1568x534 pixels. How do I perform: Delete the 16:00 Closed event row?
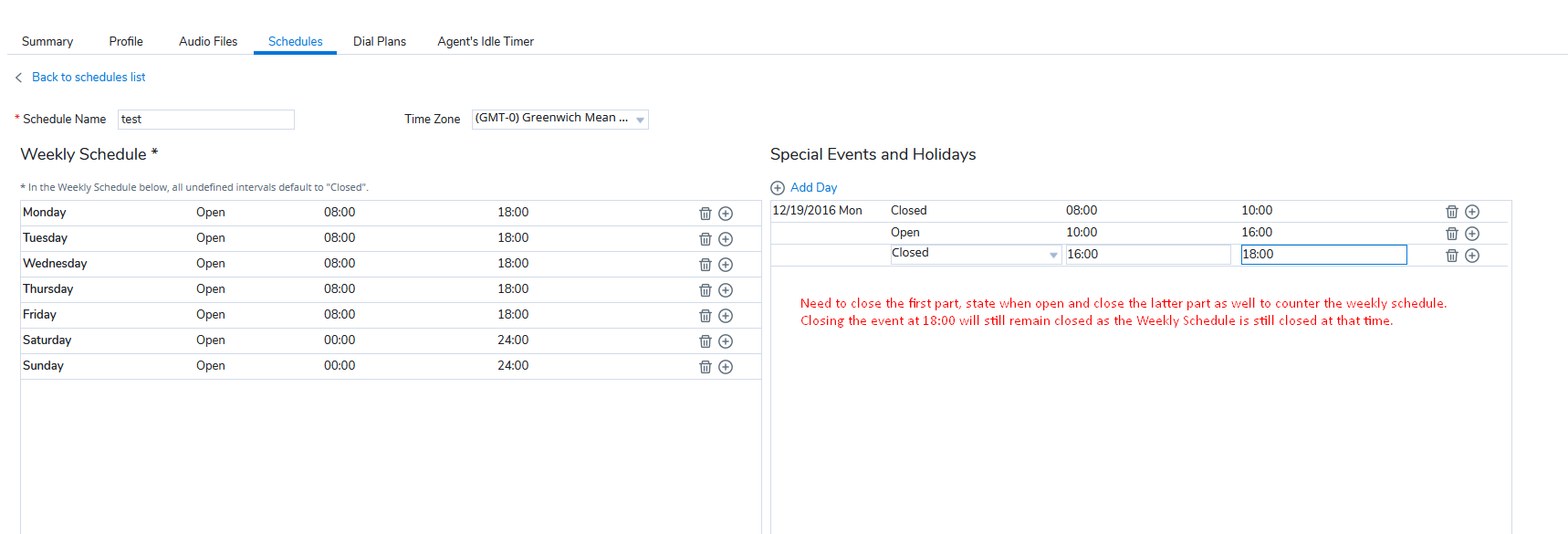click(1452, 256)
